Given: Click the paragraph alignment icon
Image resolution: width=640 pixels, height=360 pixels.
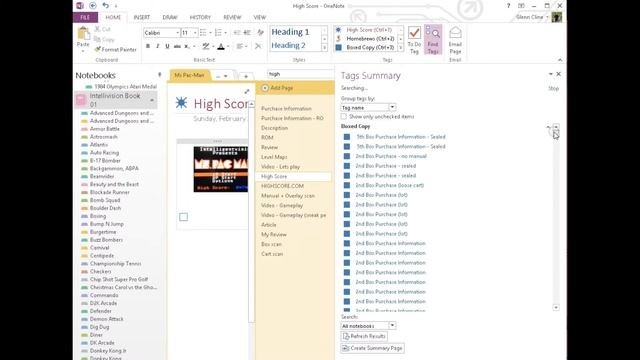Looking at the screenshot, I should 240,46.
